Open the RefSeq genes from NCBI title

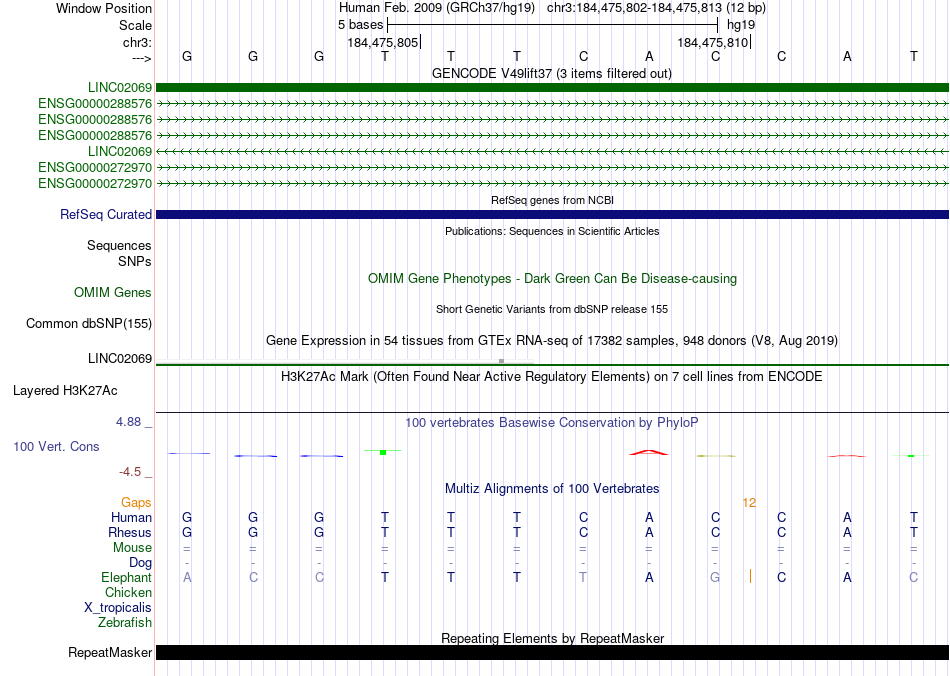(x=552, y=200)
